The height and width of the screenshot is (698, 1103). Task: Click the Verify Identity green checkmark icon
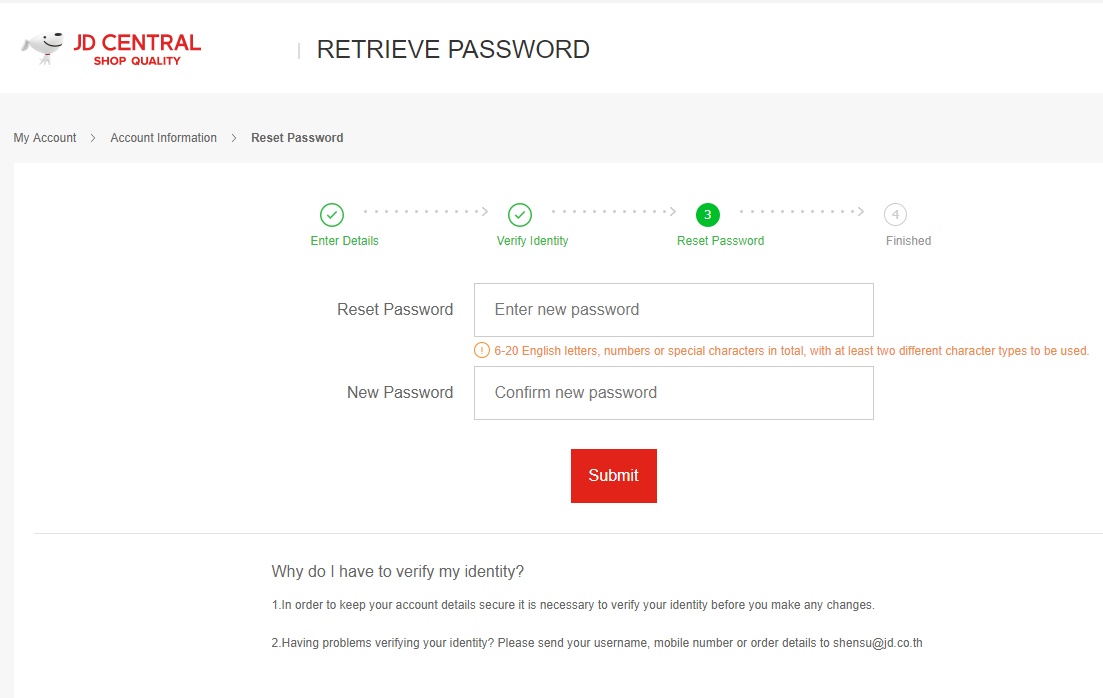click(x=520, y=215)
